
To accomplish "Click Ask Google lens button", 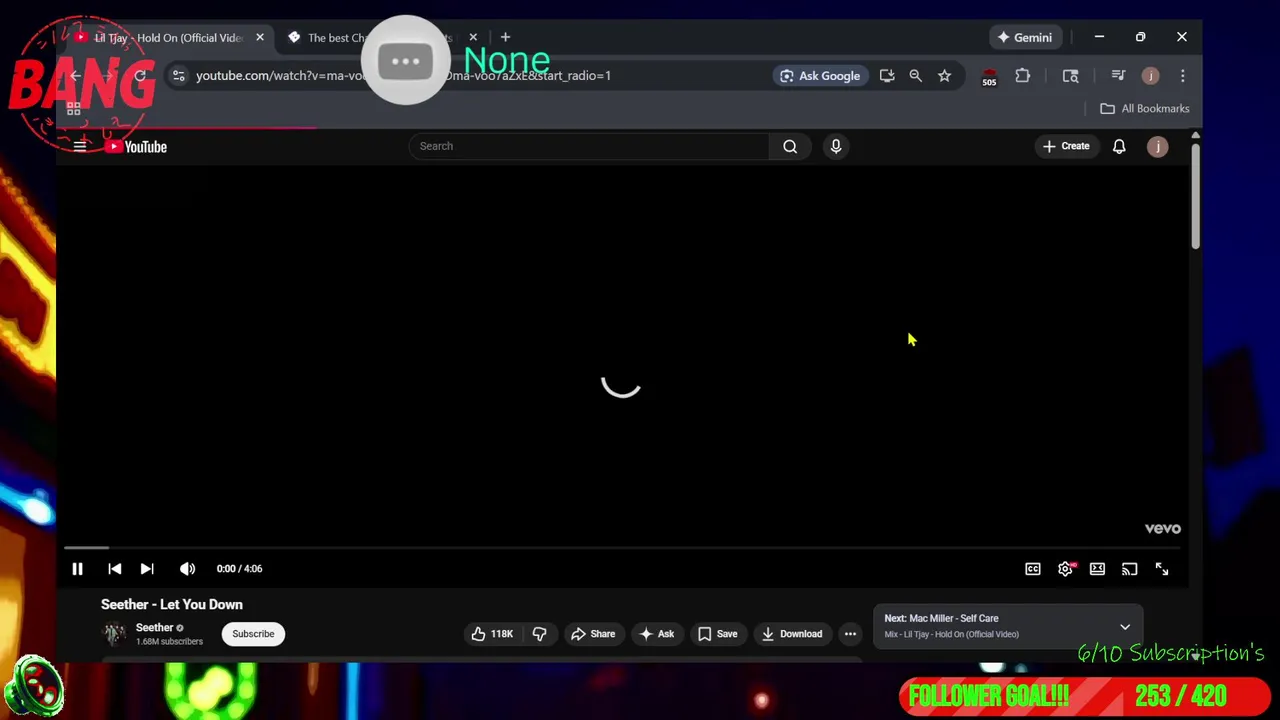I will (x=820, y=76).
